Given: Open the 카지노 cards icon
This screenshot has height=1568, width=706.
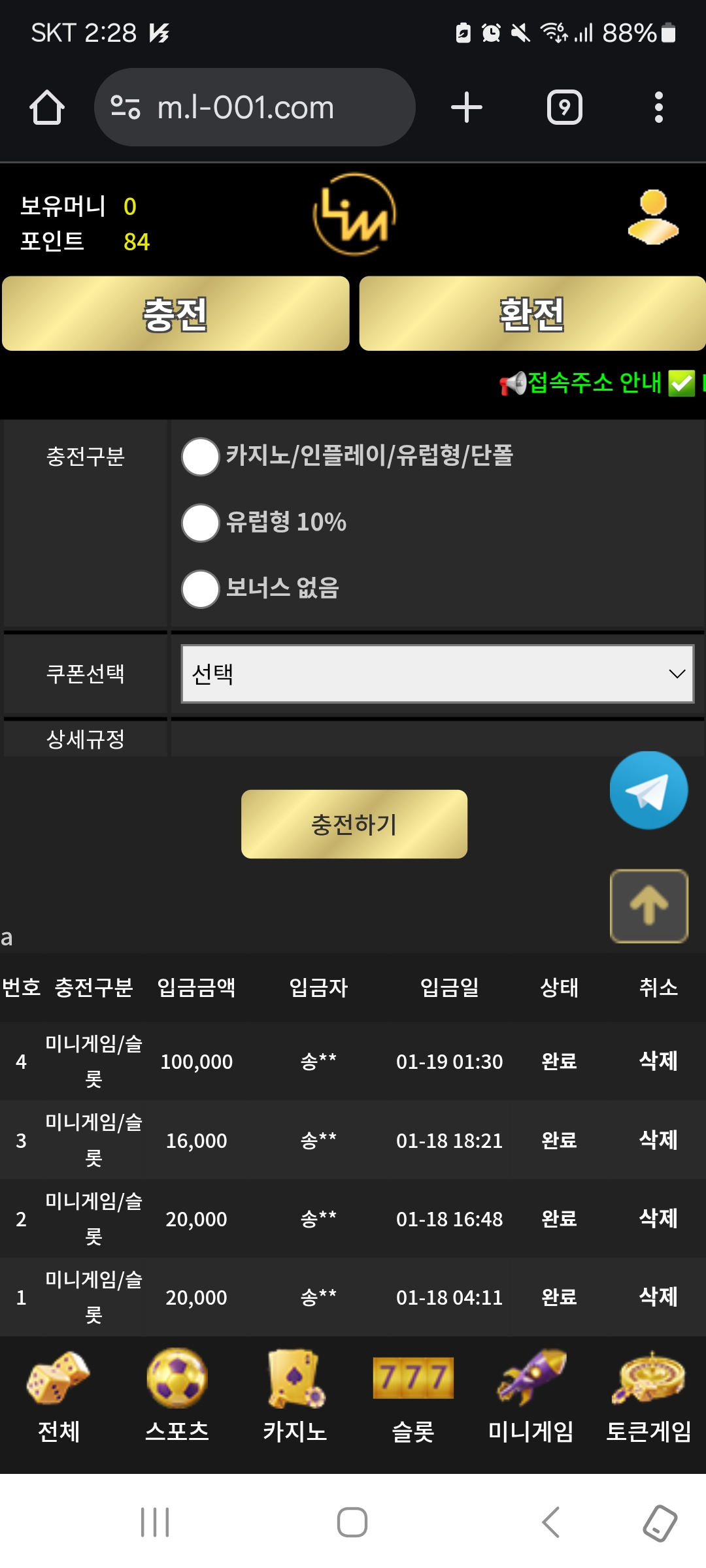Looking at the screenshot, I should pos(295,1379).
